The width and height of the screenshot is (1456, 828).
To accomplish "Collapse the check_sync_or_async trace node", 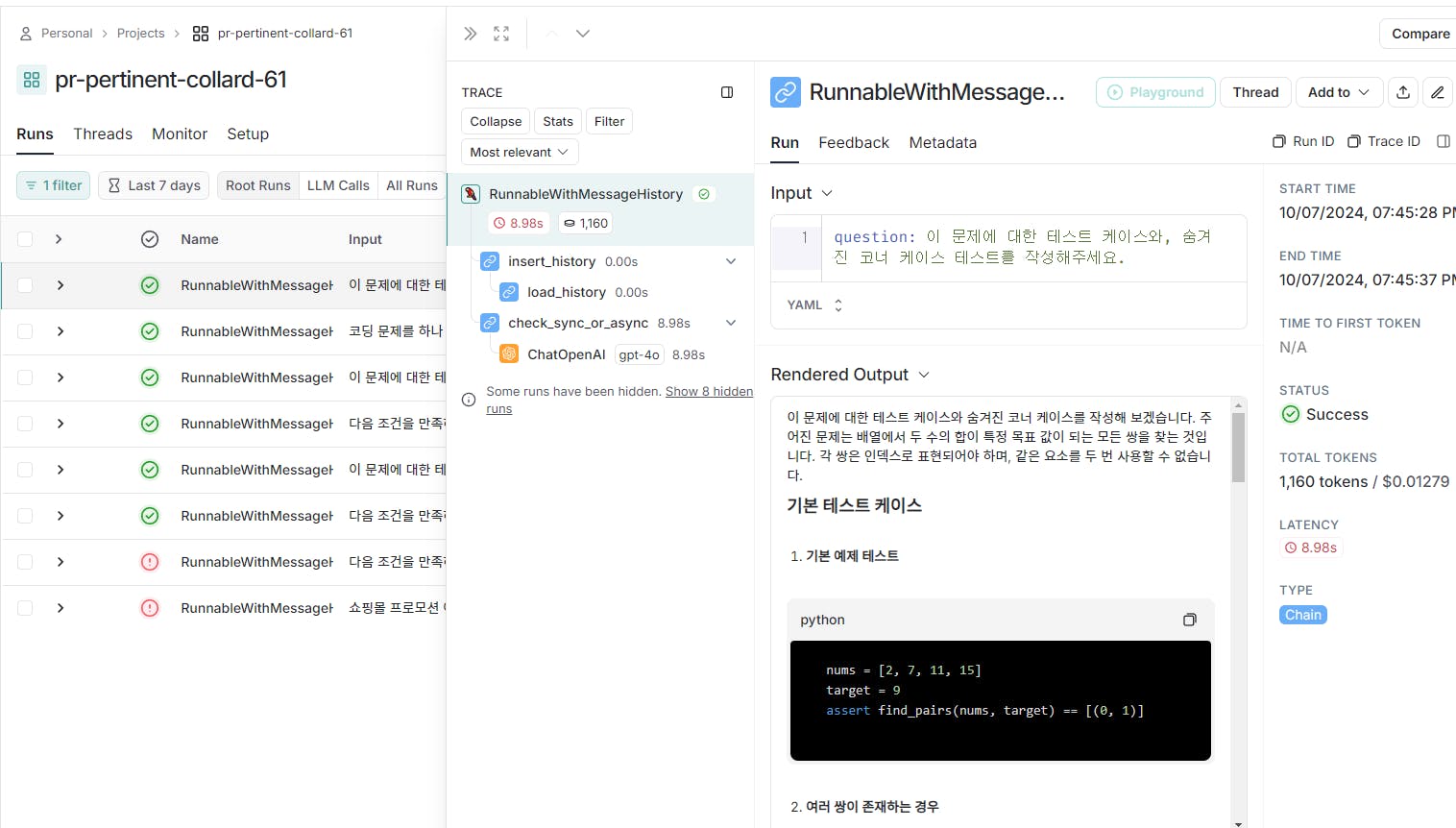I will click(x=731, y=323).
